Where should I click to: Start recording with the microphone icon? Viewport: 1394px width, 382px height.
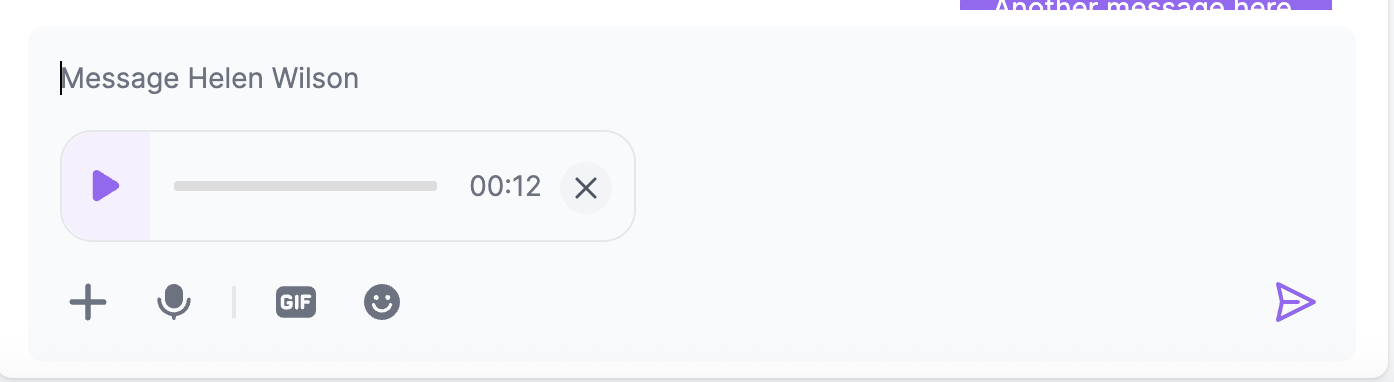[174, 301]
